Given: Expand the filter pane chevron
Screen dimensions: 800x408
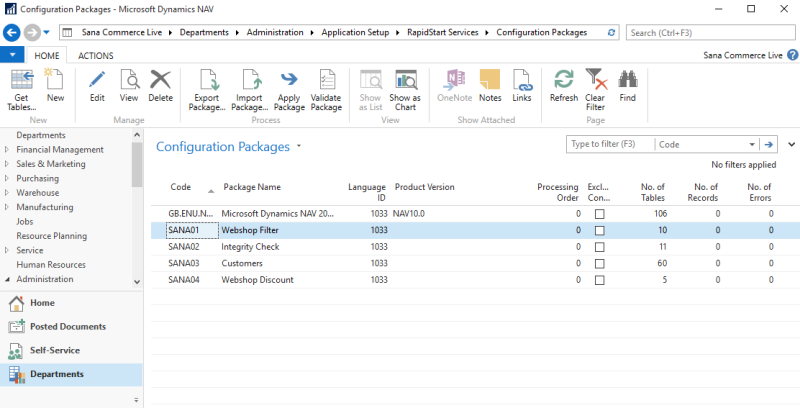Looking at the screenshot, I should [791, 145].
